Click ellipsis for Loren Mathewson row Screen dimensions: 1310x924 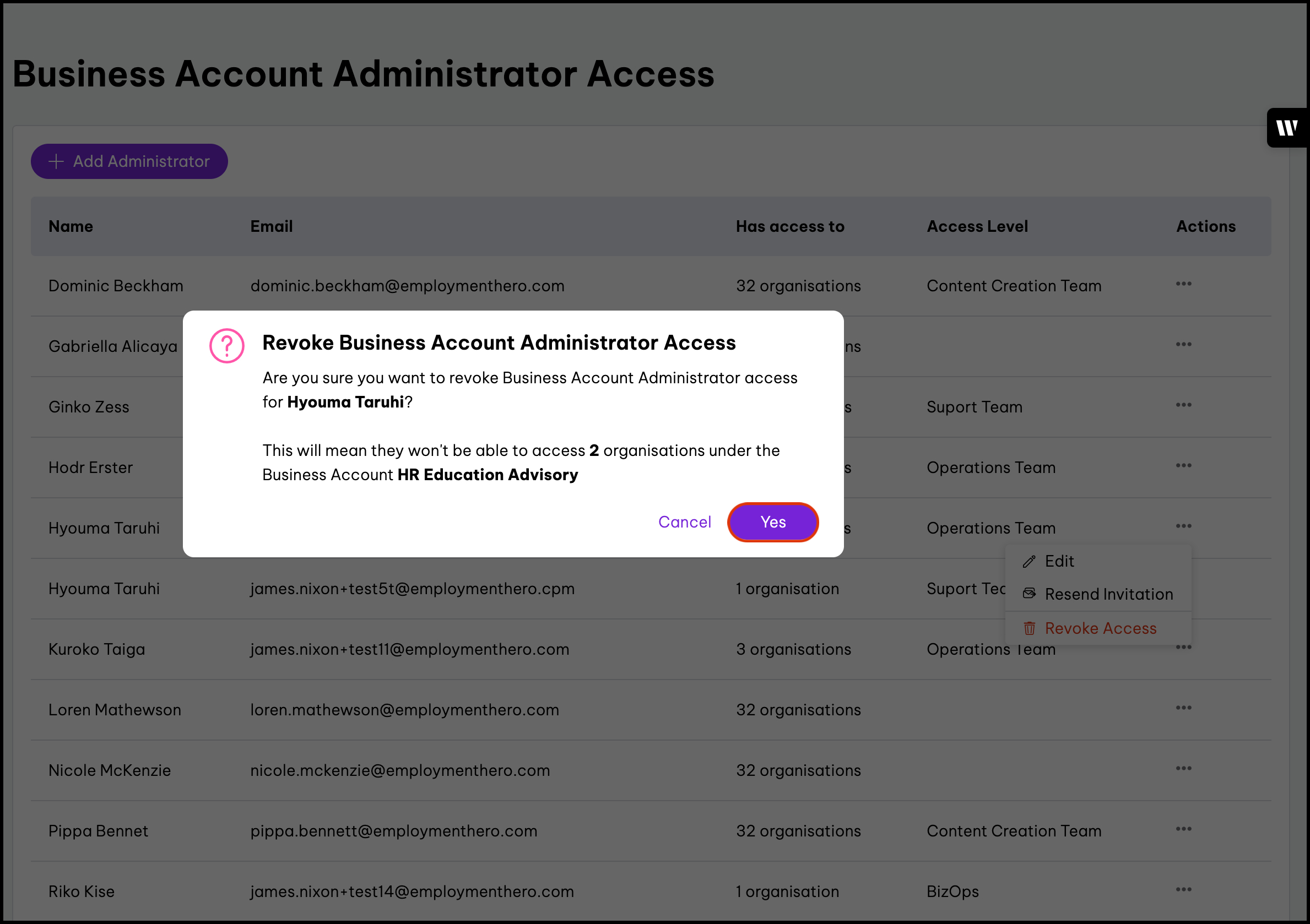pyautogui.click(x=1183, y=708)
